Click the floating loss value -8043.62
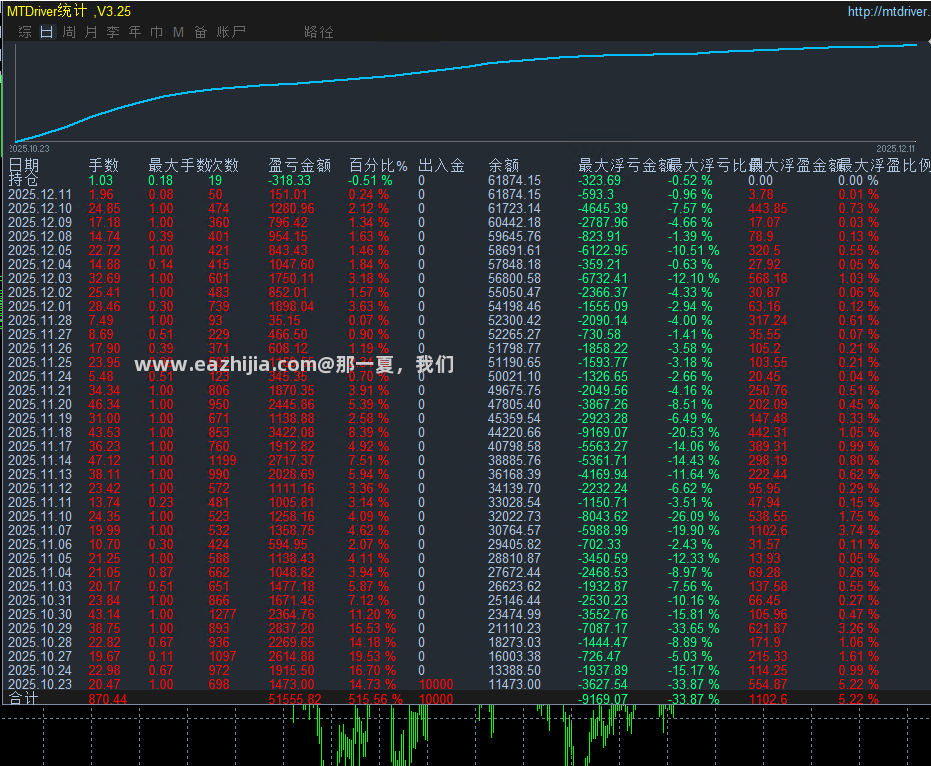931x766 pixels. [x=603, y=517]
